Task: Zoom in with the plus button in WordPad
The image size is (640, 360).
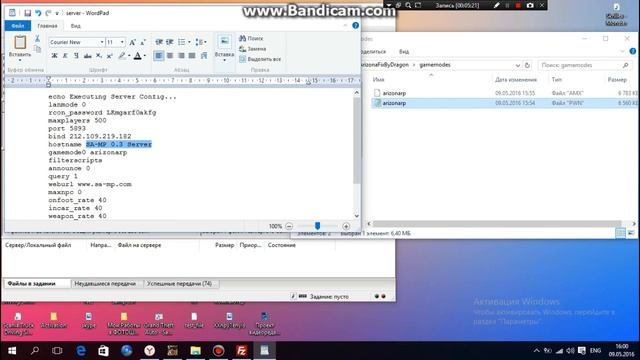Action: pyautogui.click(x=346, y=226)
